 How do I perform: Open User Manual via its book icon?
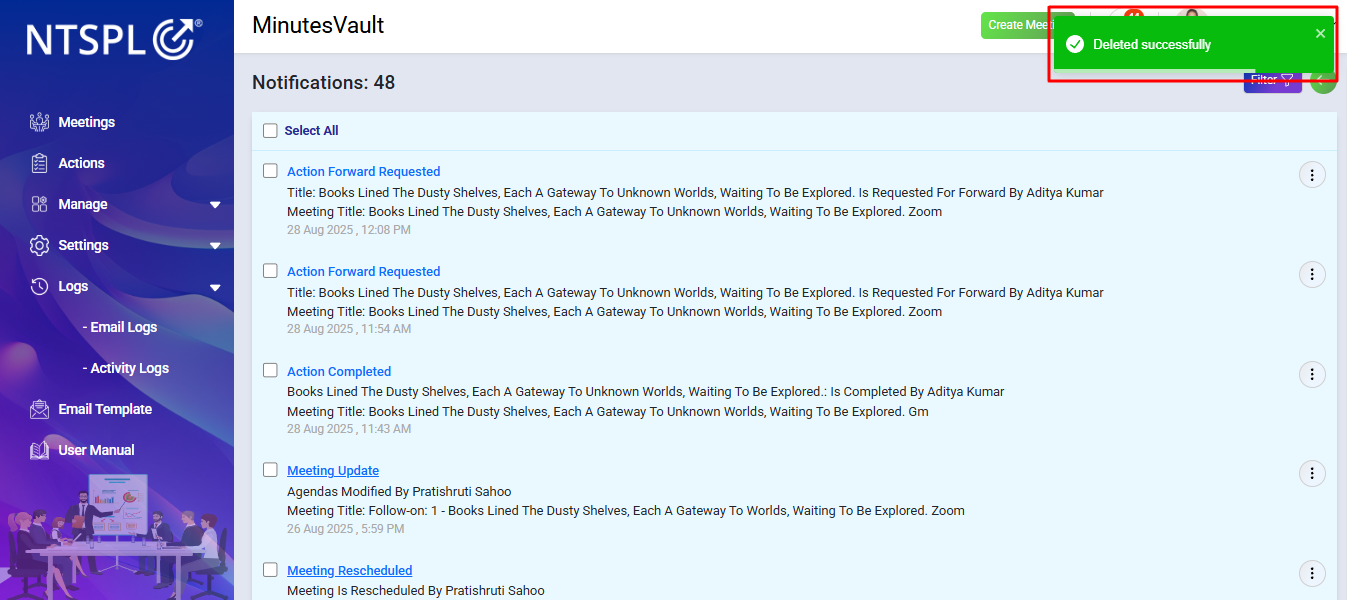[39, 450]
